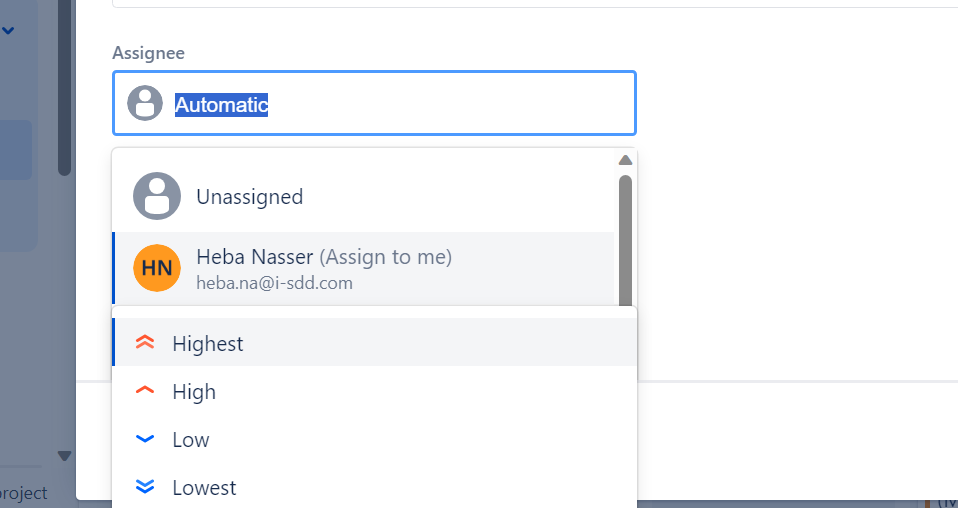Click the assignee list scroll-up arrow
958x508 pixels.
click(x=625, y=160)
